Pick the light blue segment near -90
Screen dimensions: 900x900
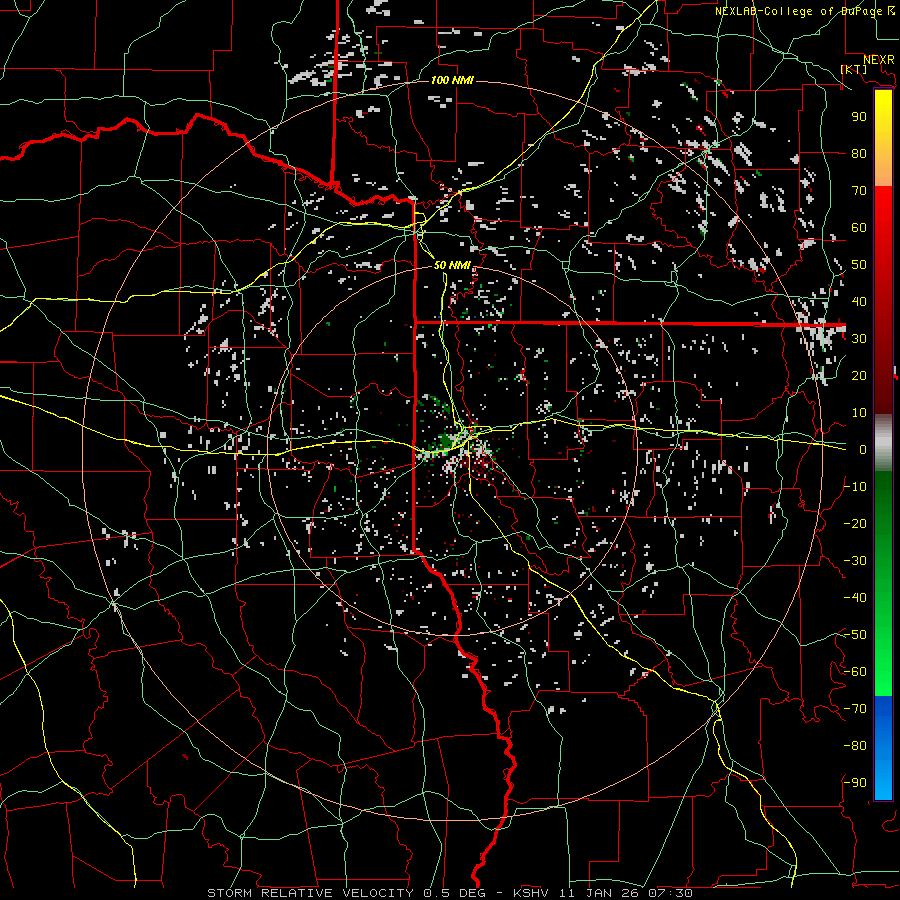[883, 781]
